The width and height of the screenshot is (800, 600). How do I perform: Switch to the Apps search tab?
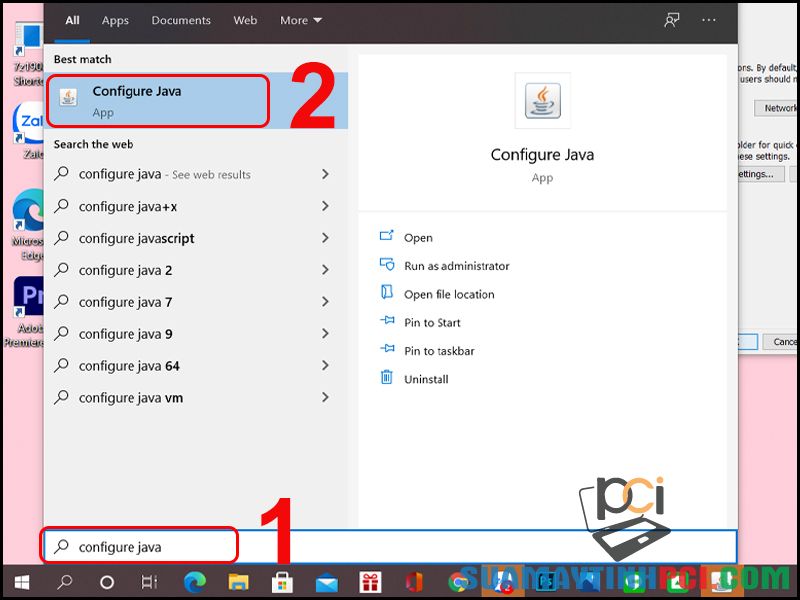point(115,19)
